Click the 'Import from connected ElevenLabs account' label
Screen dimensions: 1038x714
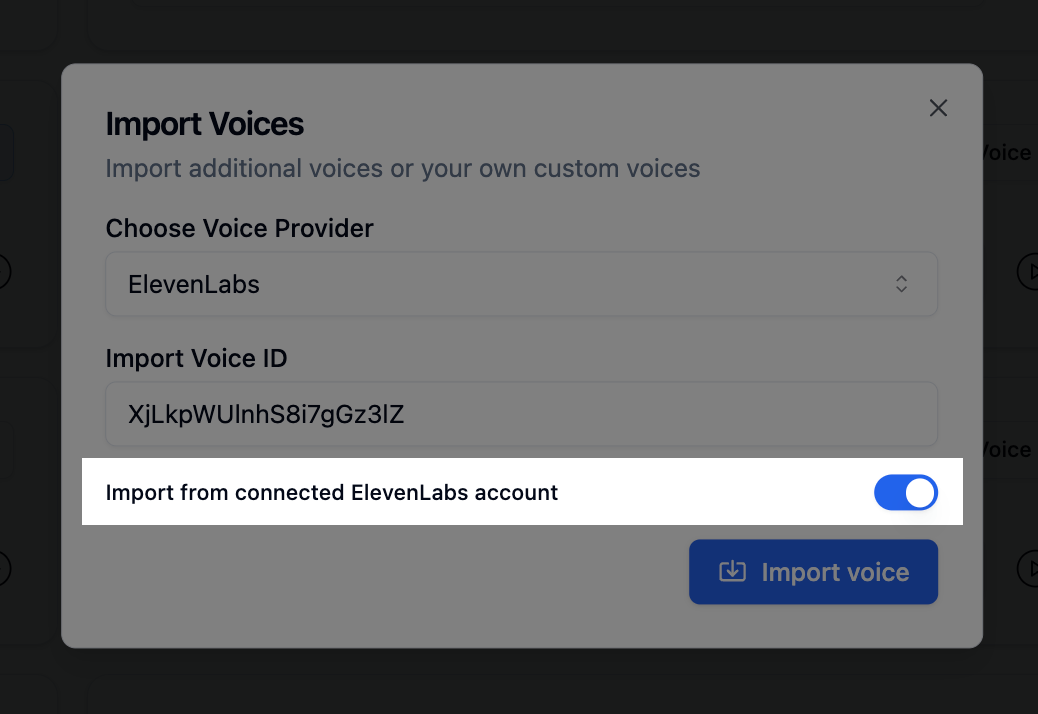332,493
